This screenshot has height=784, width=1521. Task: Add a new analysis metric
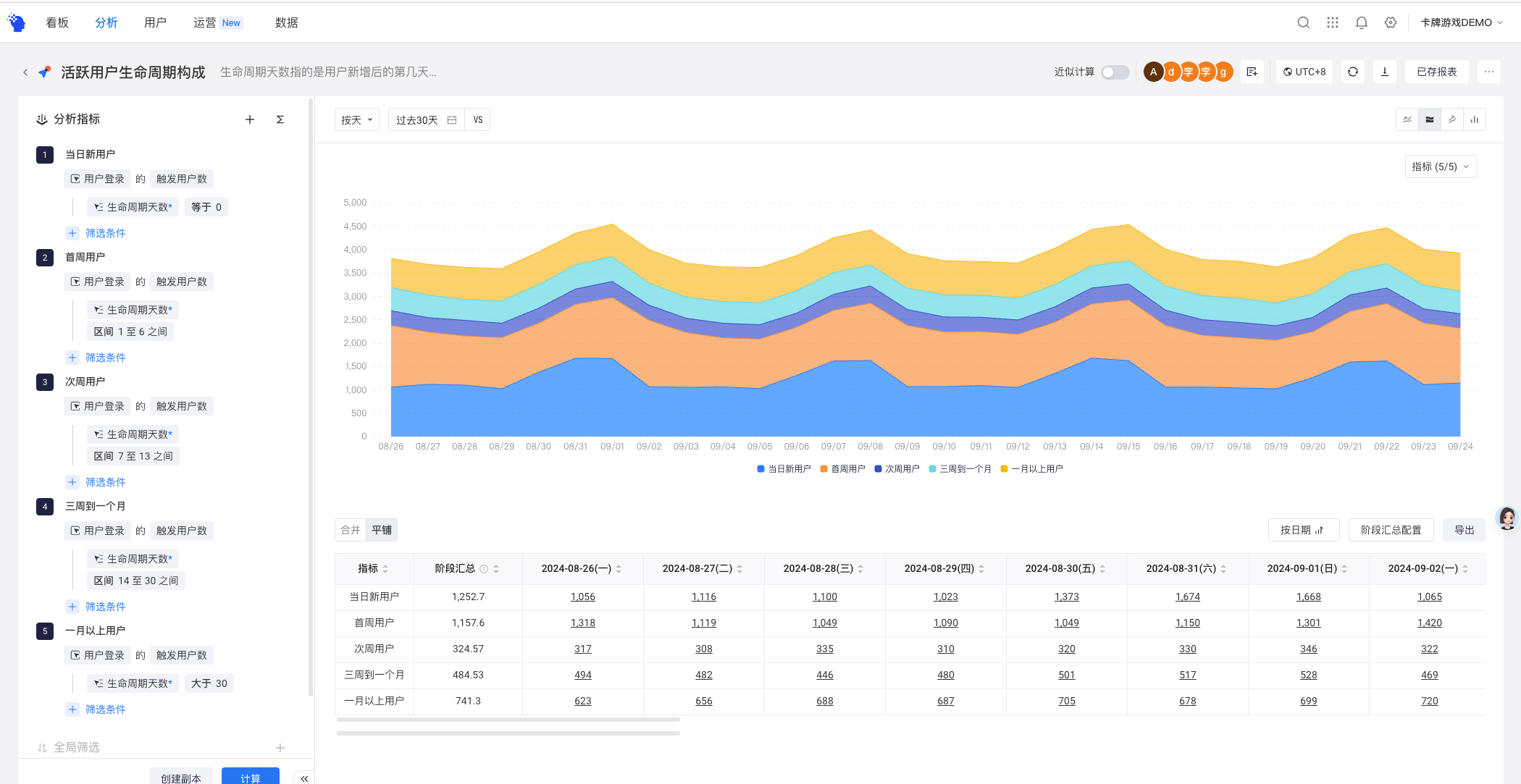point(250,119)
